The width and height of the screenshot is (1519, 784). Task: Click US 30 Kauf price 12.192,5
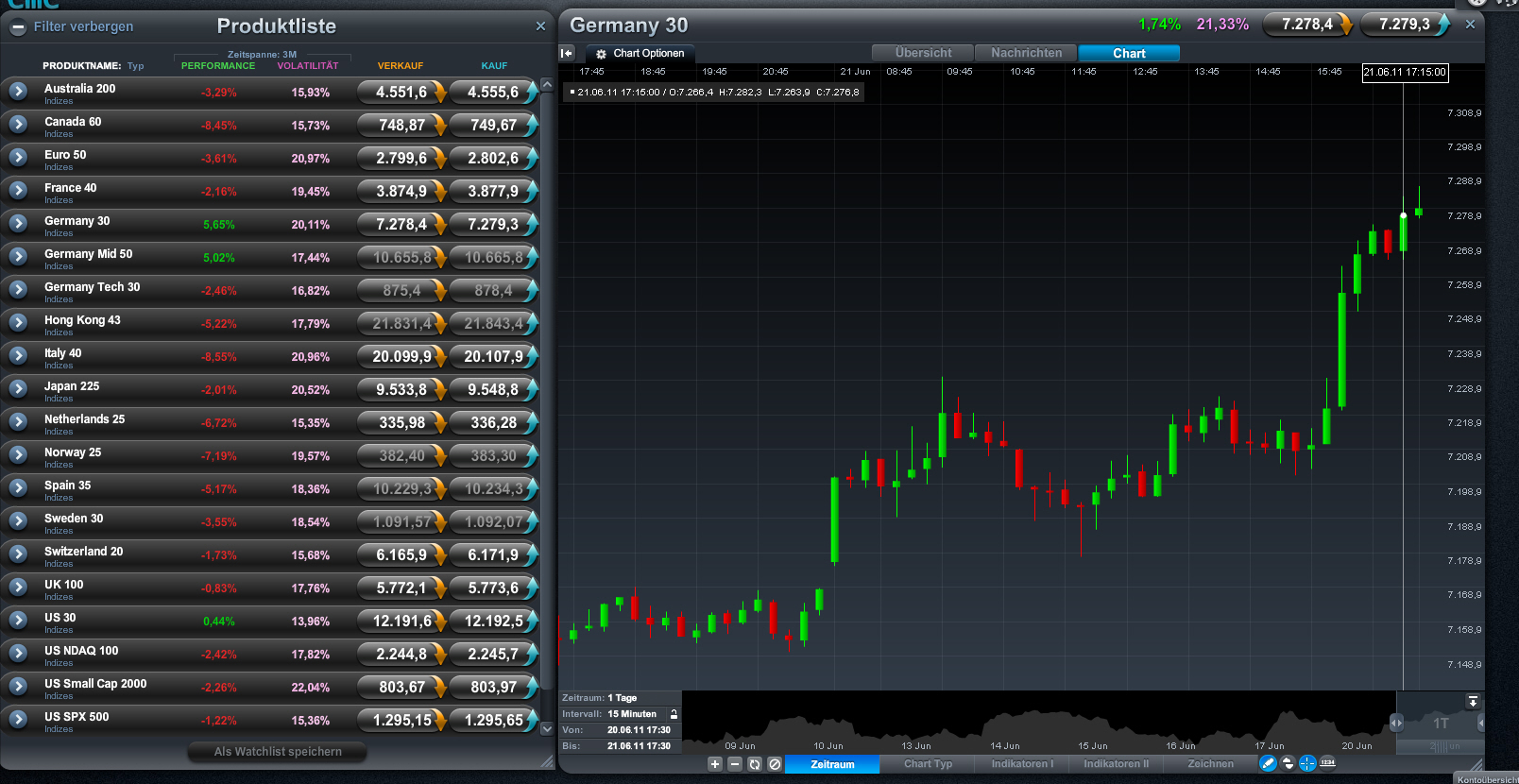493,621
